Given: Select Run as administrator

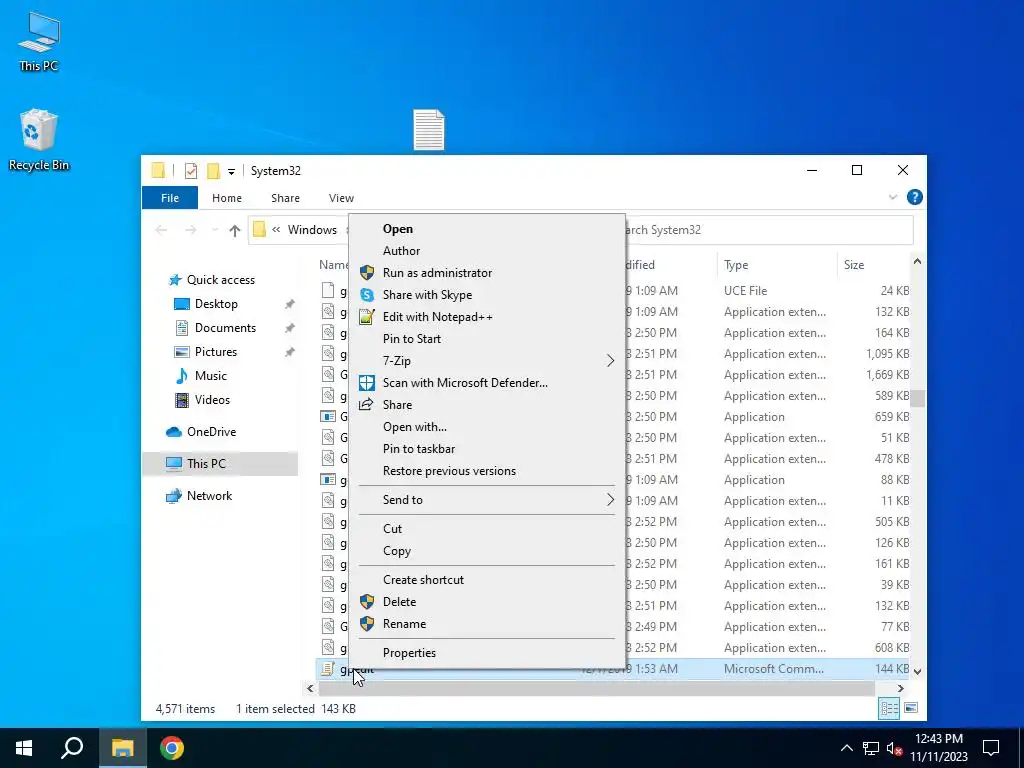Looking at the screenshot, I should [487, 273].
